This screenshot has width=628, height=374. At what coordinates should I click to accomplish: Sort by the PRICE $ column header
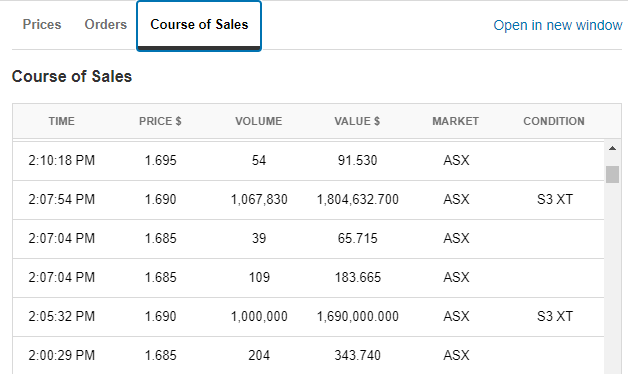[160, 121]
